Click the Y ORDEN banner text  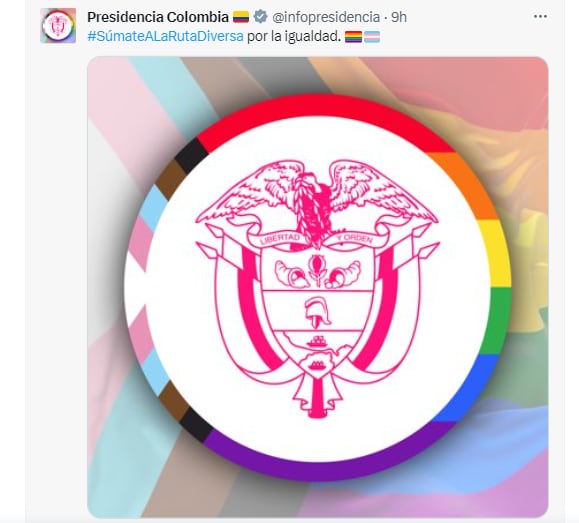point(354,239)
